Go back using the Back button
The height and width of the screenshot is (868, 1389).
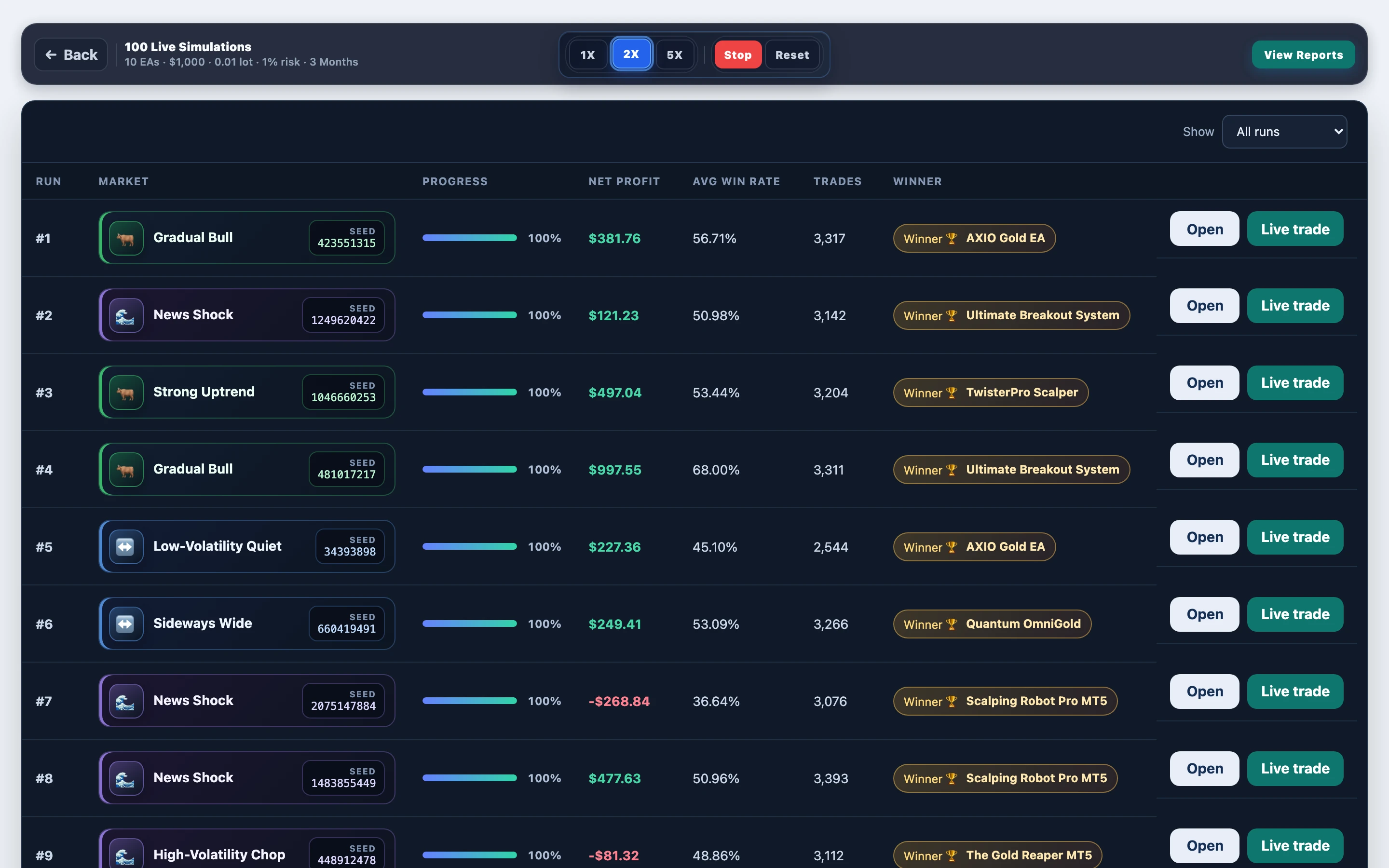point(71,54)
